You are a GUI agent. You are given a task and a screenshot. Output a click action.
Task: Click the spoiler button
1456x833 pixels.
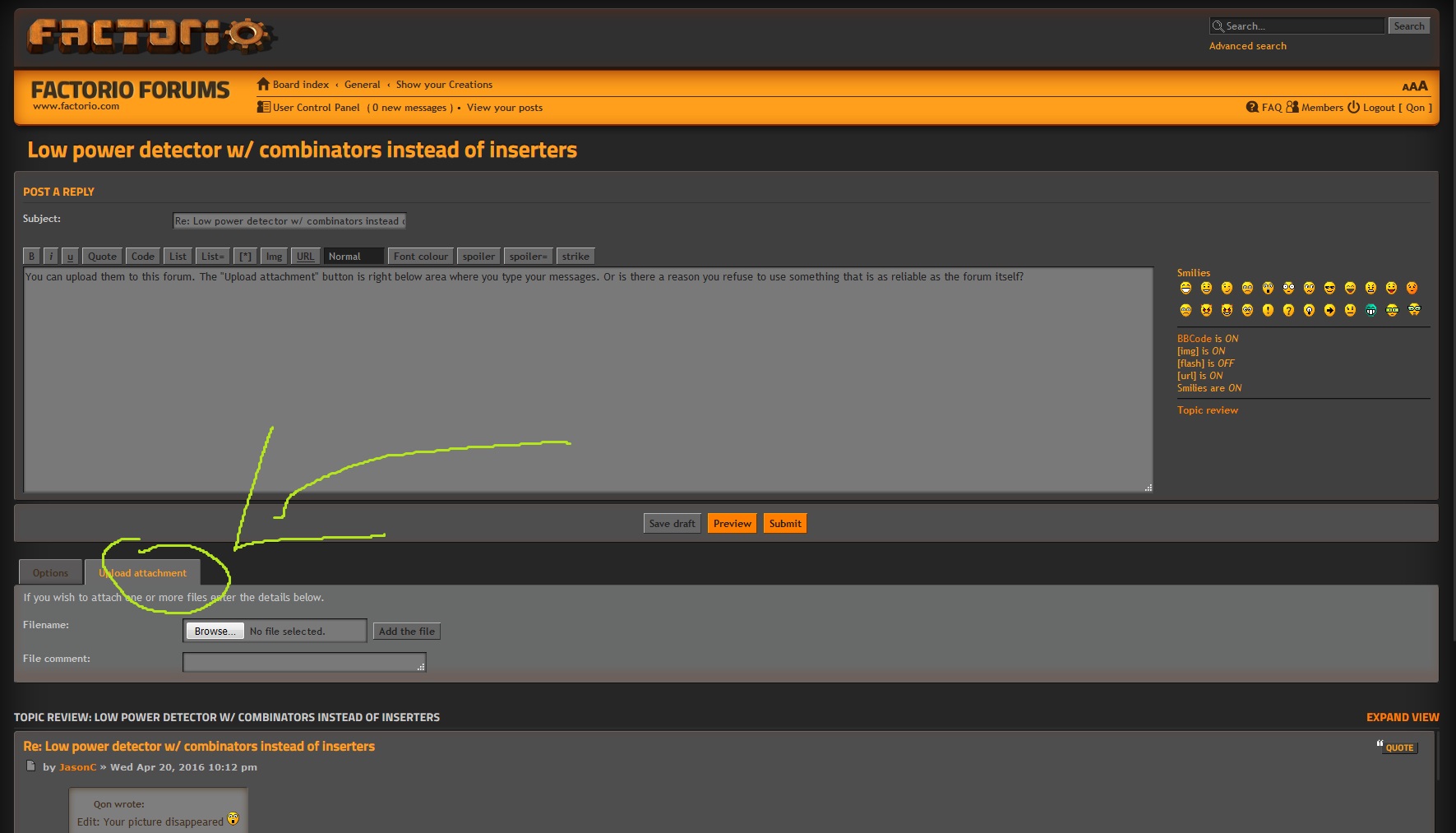478,257
